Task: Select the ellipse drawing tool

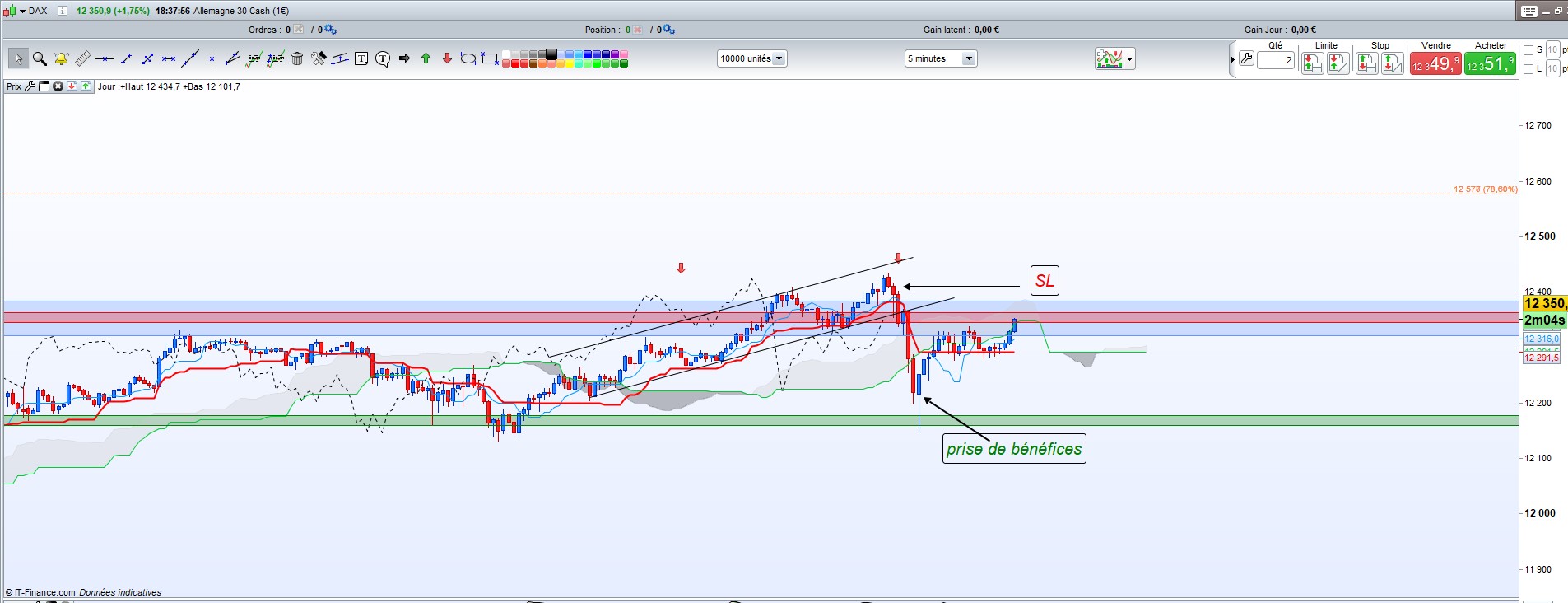Action: (468, 58)
